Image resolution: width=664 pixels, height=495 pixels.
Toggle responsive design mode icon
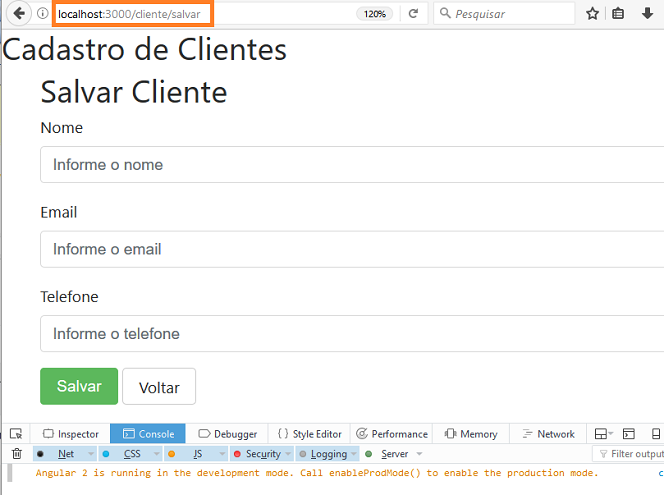pos(656,434)
